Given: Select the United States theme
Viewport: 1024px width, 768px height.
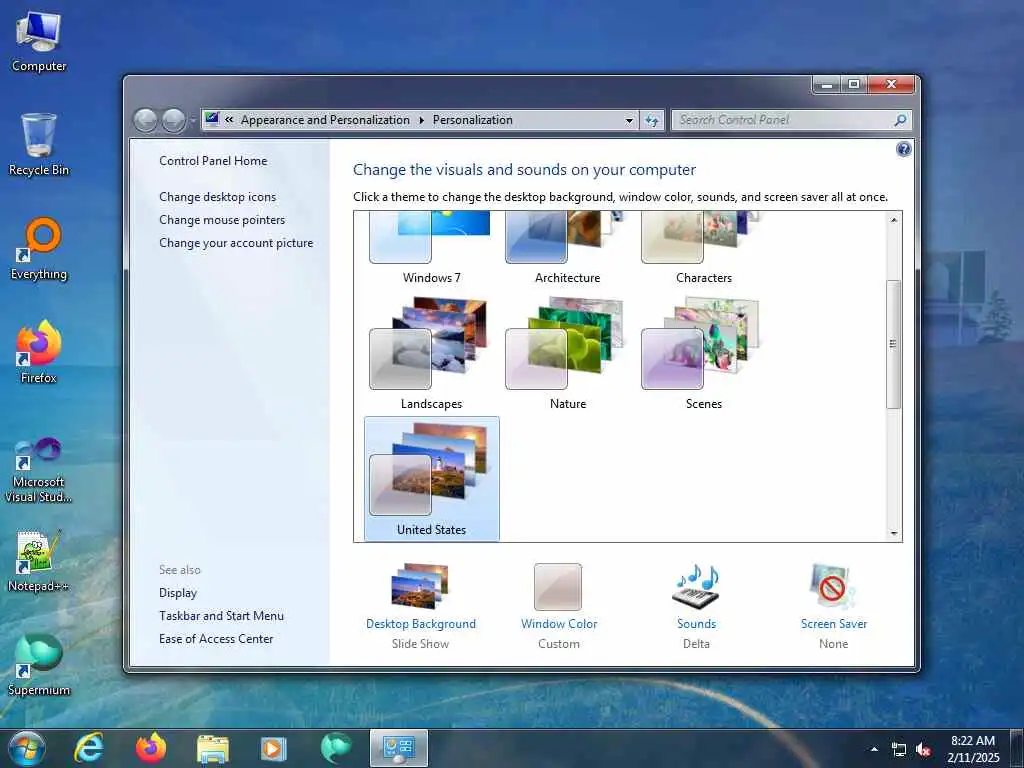Looking at the screenshot, I should point(432,479).
